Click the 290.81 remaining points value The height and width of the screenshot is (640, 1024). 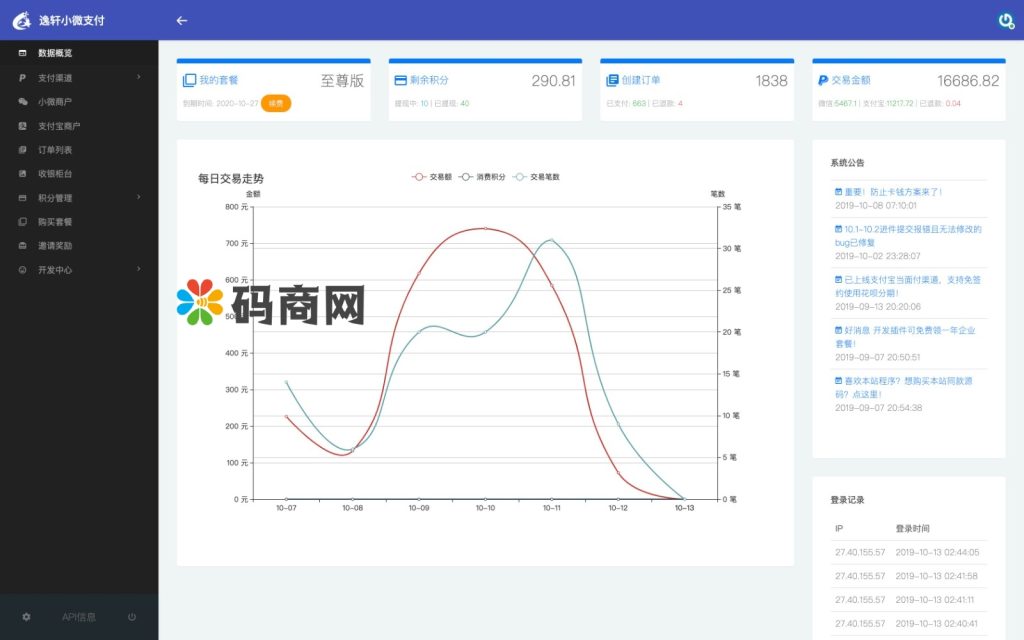click(x=553, y=80)
